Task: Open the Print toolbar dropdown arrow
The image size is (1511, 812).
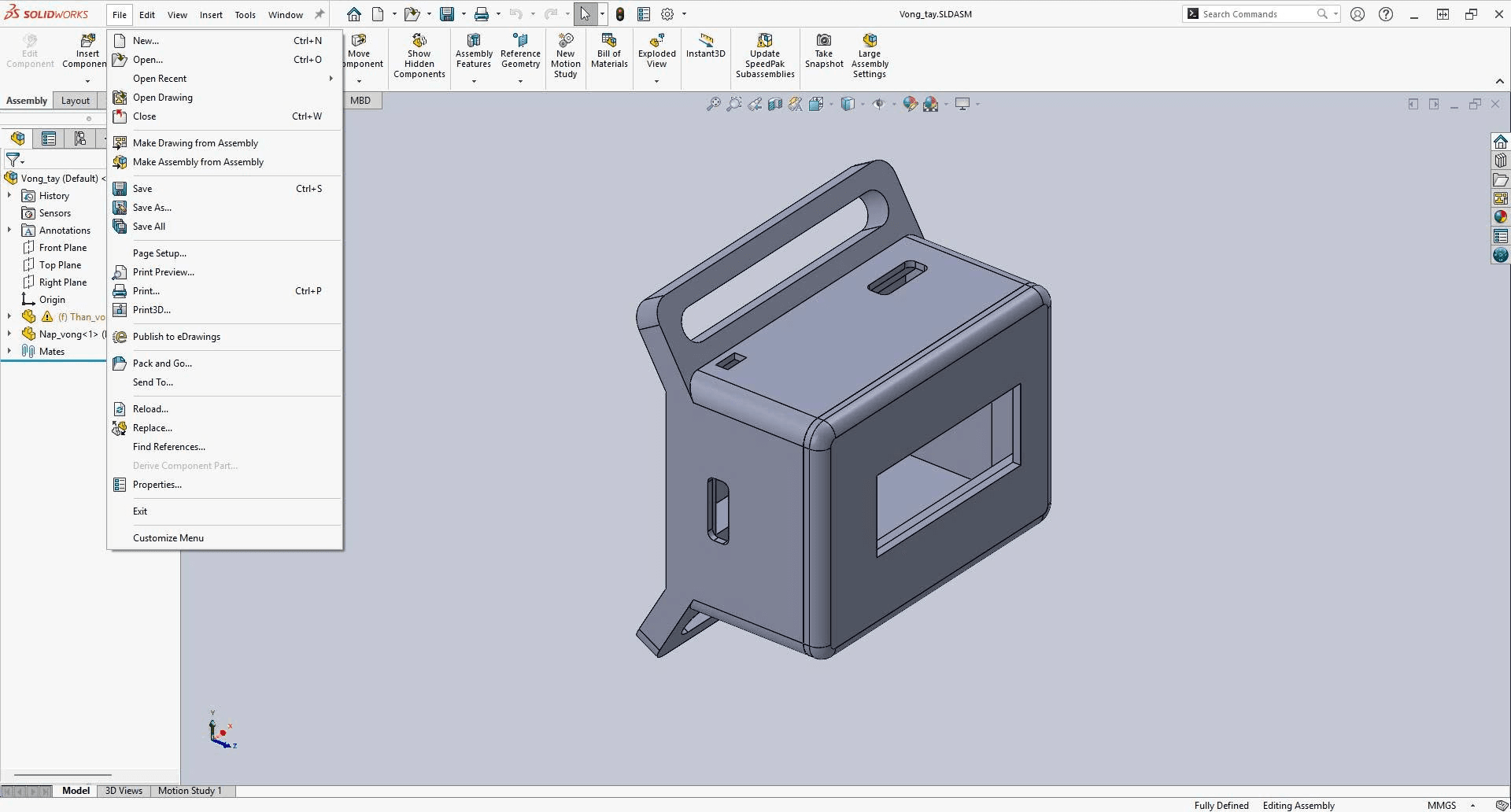Action: (497, 14)
